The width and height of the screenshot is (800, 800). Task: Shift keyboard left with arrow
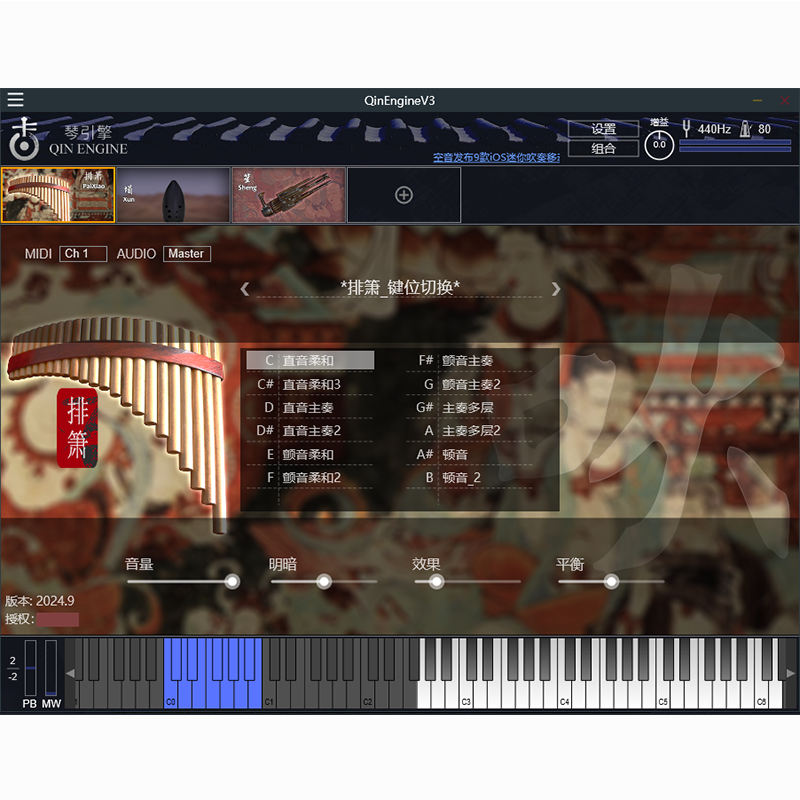point(70,673)
